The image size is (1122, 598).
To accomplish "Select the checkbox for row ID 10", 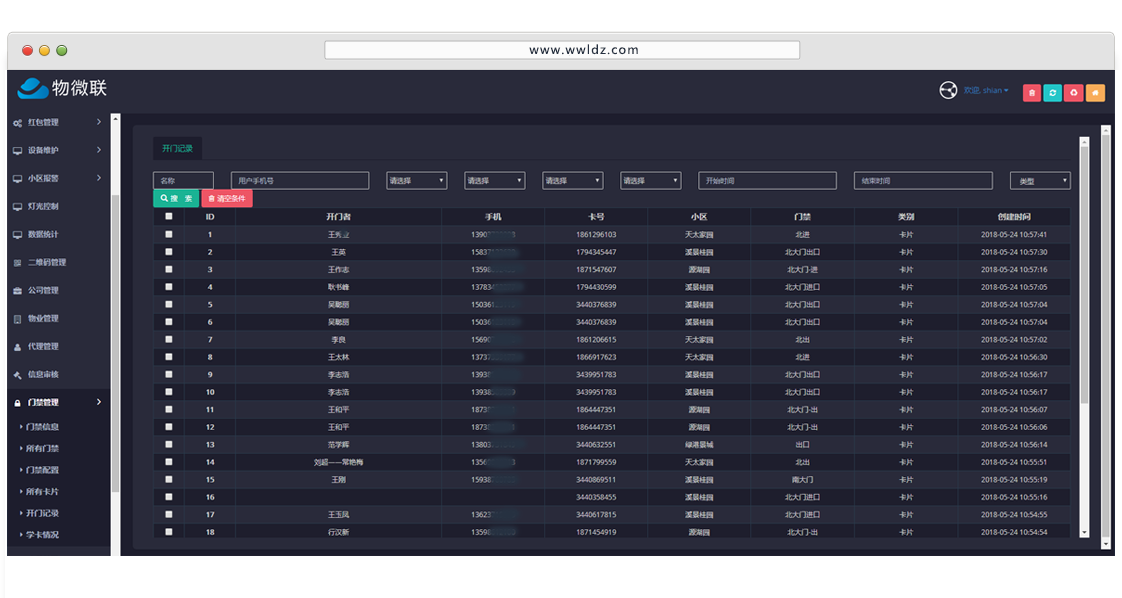I will pos(169,392).
